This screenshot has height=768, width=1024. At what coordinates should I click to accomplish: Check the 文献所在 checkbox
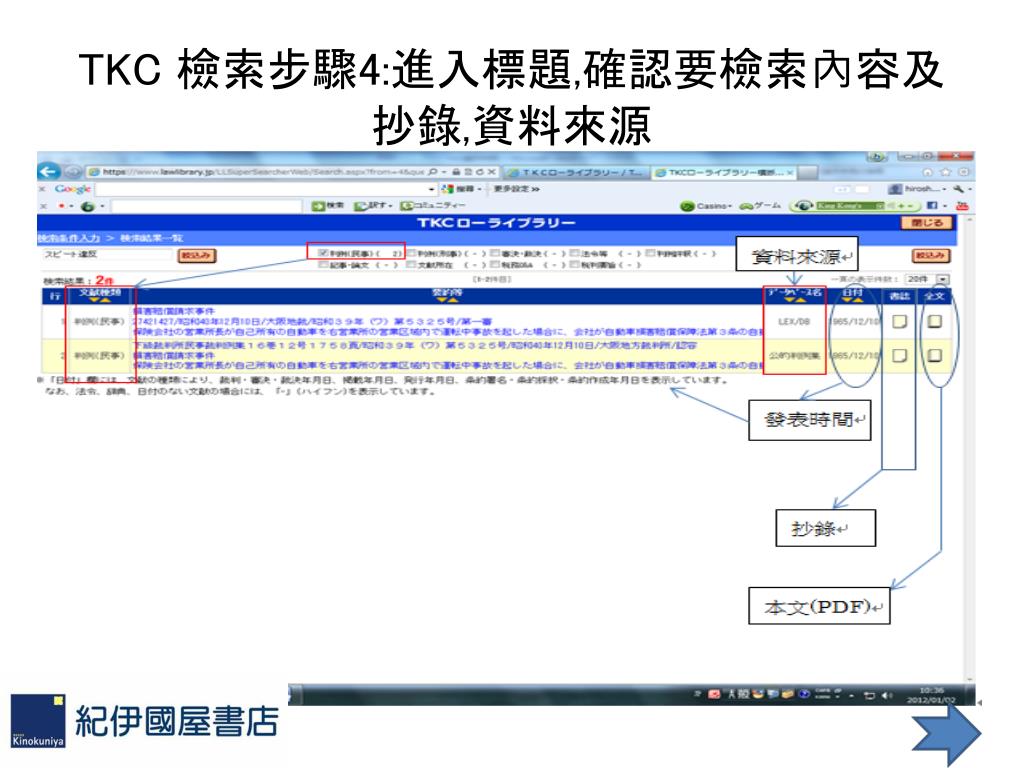pyautogui.click(x=411, y=264)
